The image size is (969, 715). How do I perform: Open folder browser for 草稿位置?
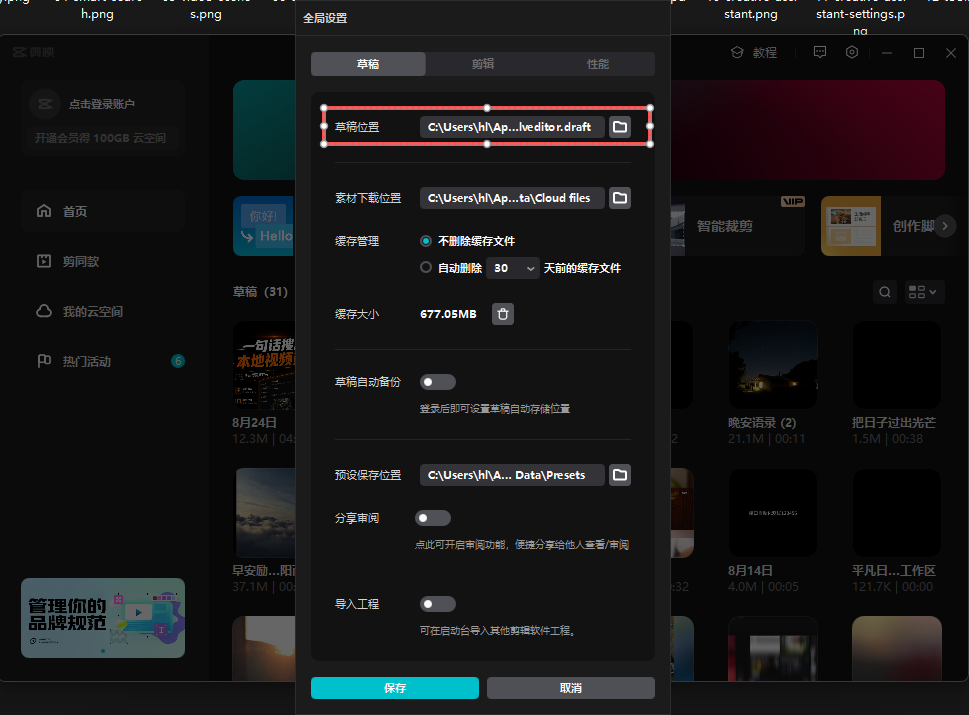[620, 127]
